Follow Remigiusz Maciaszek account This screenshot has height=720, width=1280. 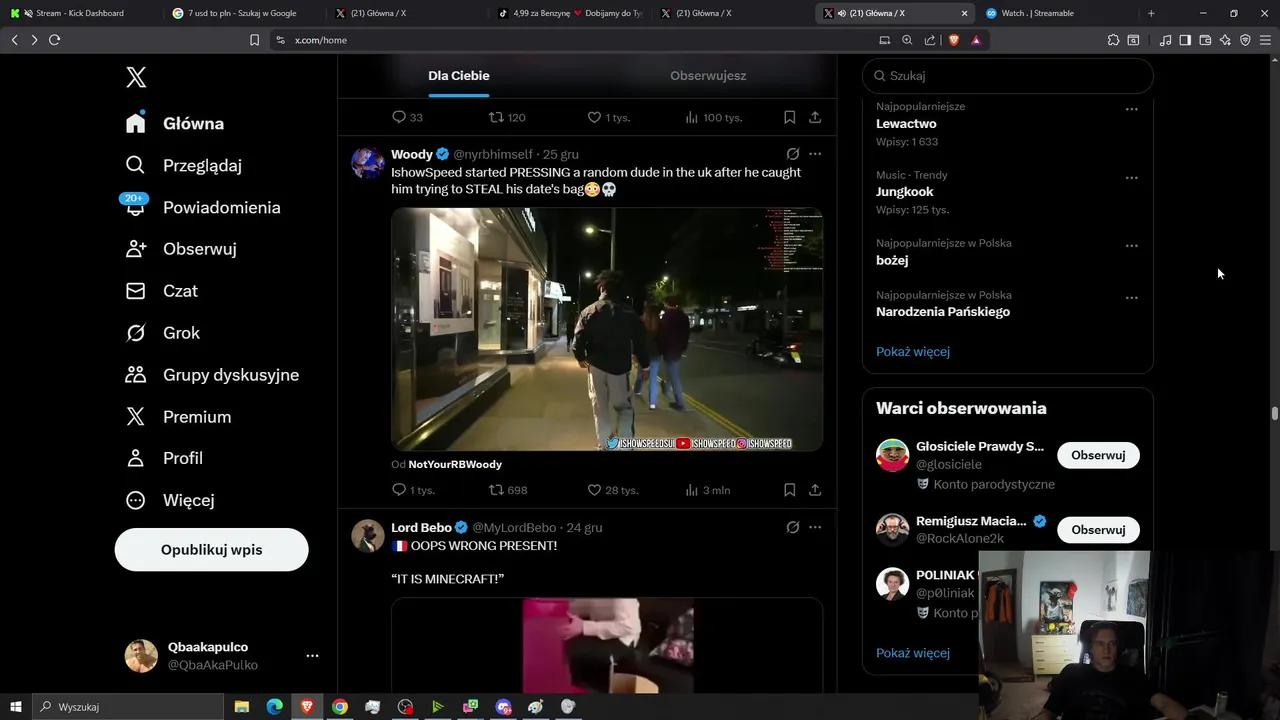click(1098, 530)
